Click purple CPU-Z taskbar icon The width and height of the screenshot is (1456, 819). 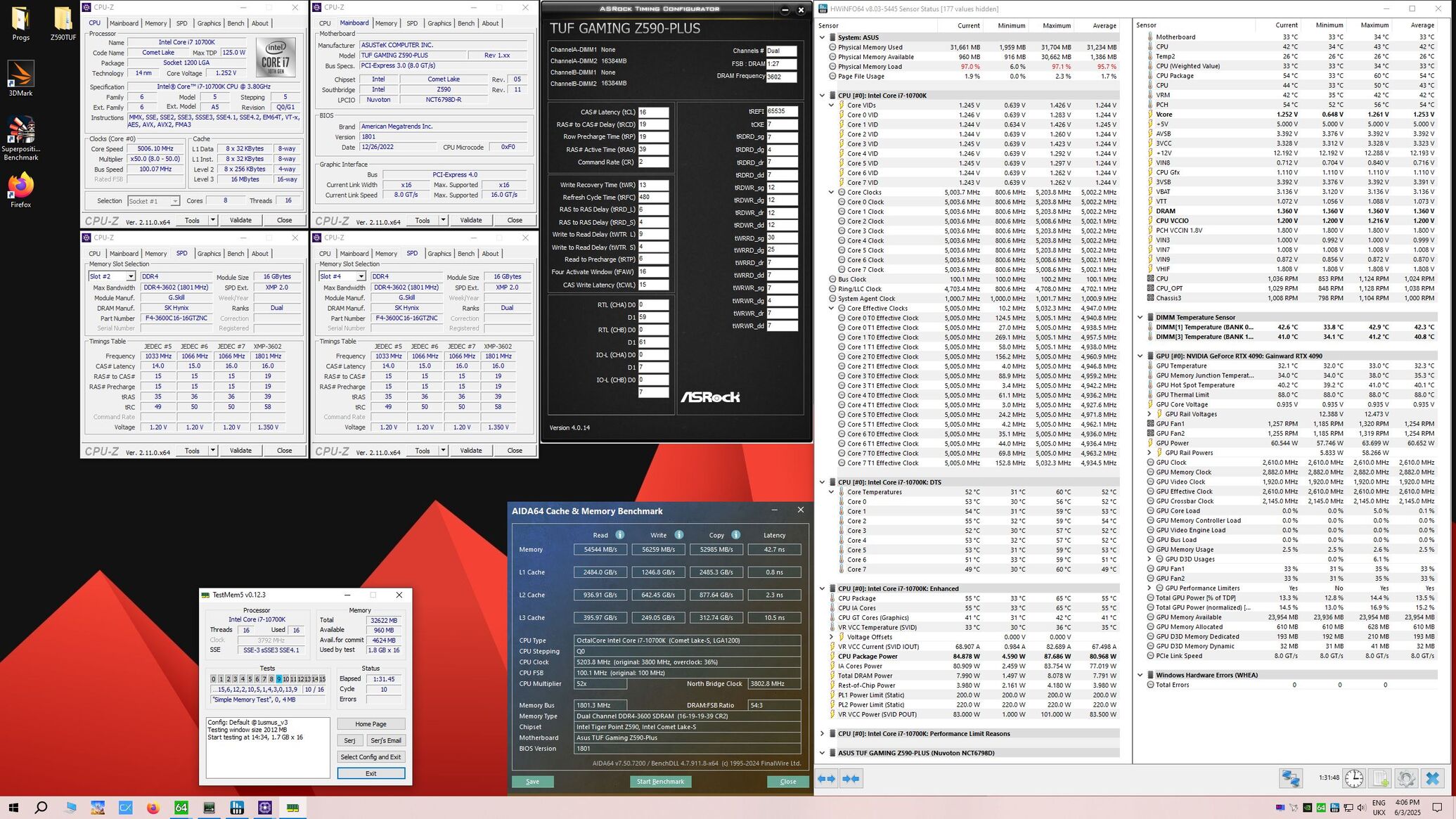coord(265,808)
